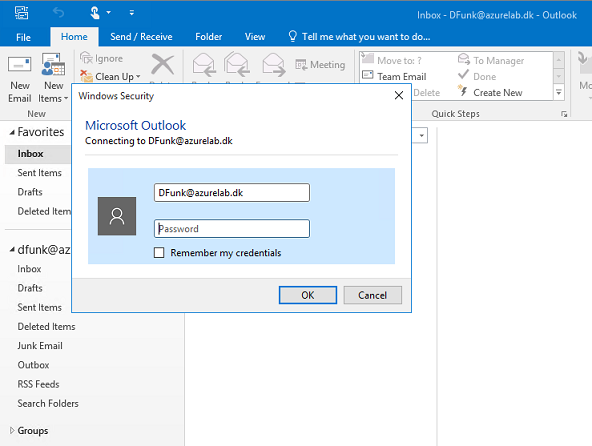This screenshot has width=592, height=446.
Task: Open the Touch/Mouse Mode toolbar button
Action: coord(95,13)
